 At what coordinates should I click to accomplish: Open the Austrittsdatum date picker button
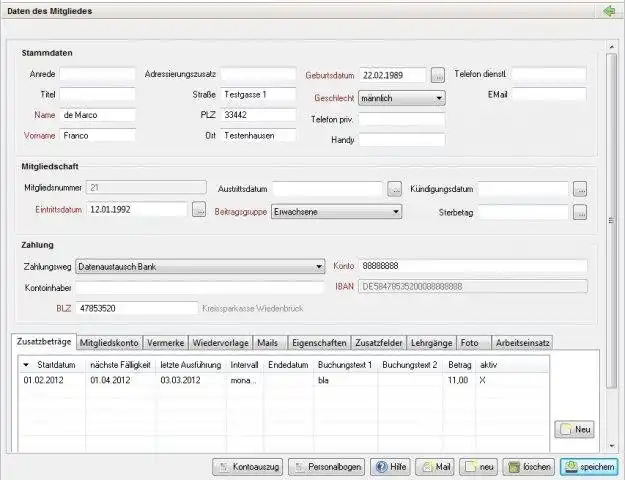[x=394, y=189]
